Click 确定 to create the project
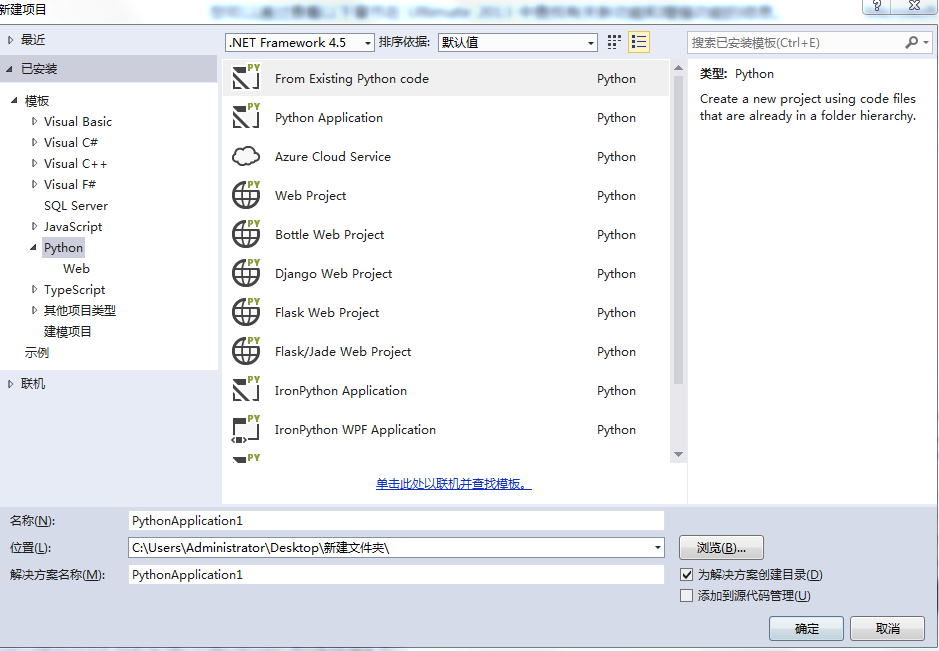Viewport: 939px width, 651px height. coord(806,628)
